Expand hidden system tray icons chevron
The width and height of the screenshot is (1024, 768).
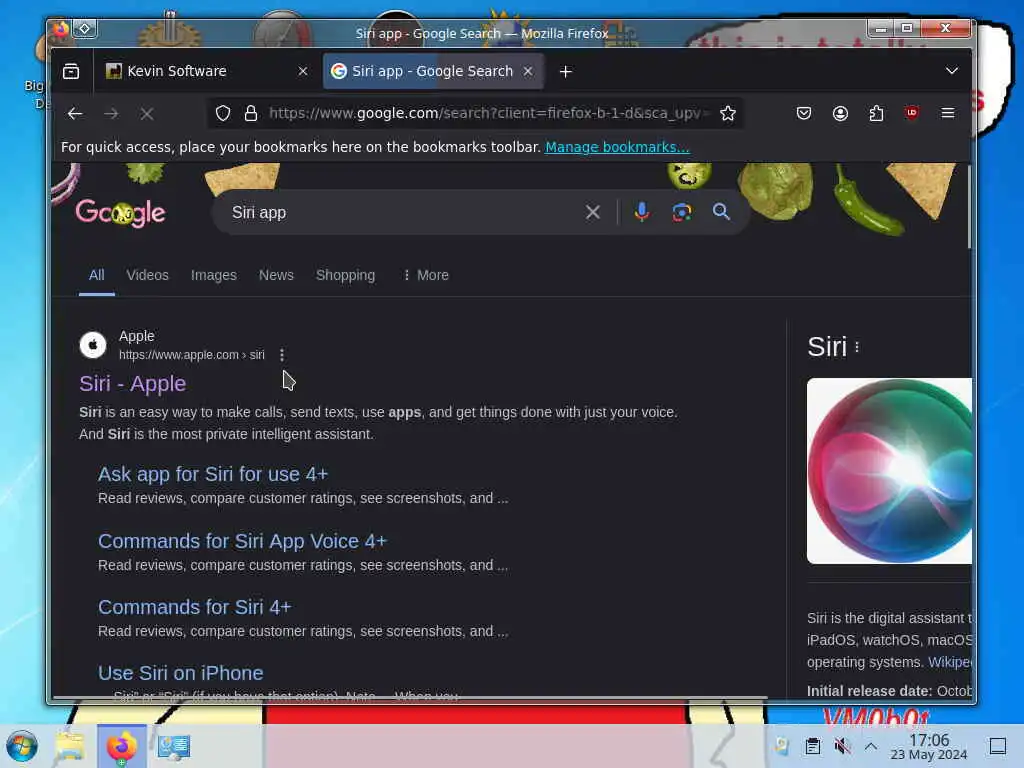(x=871, y=746)
